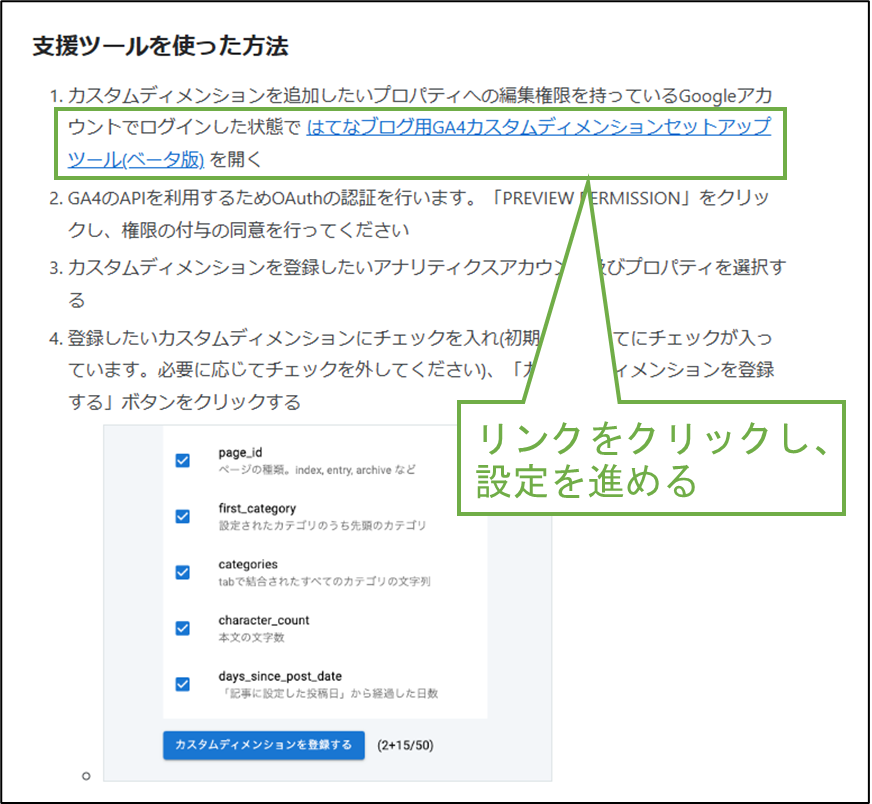
Task: Select the first_category label text
Action: pos(257,508)
